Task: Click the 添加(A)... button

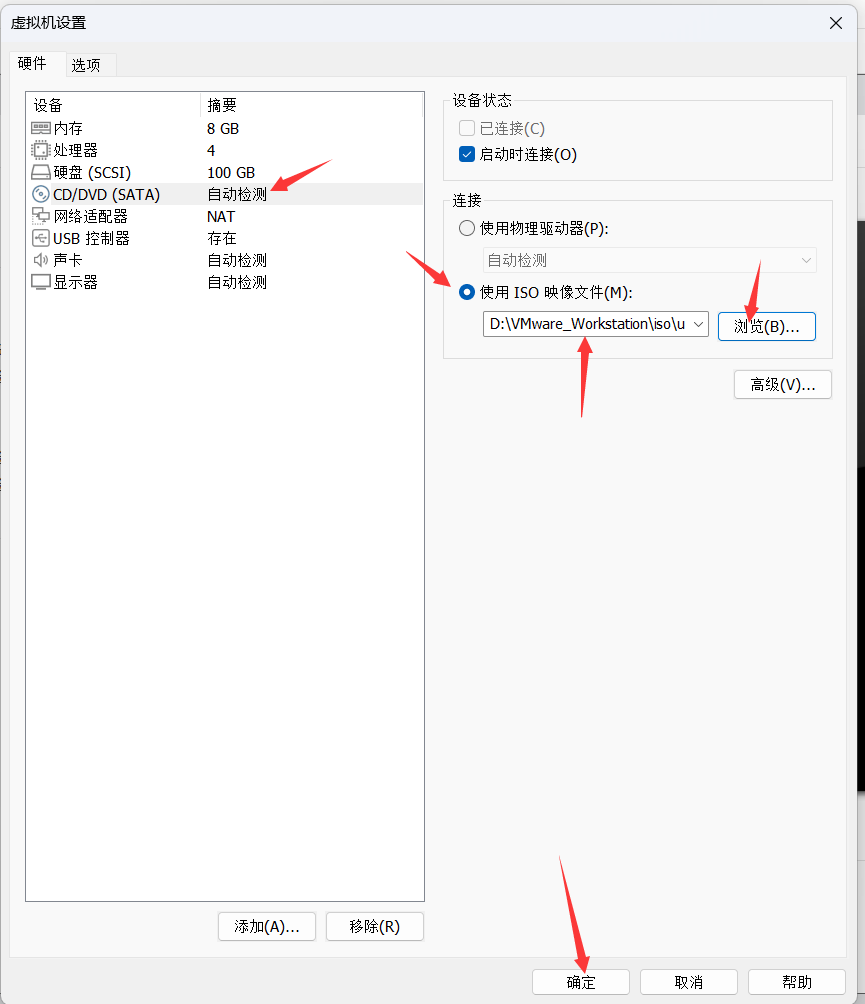Action: (x=266, y=927)
